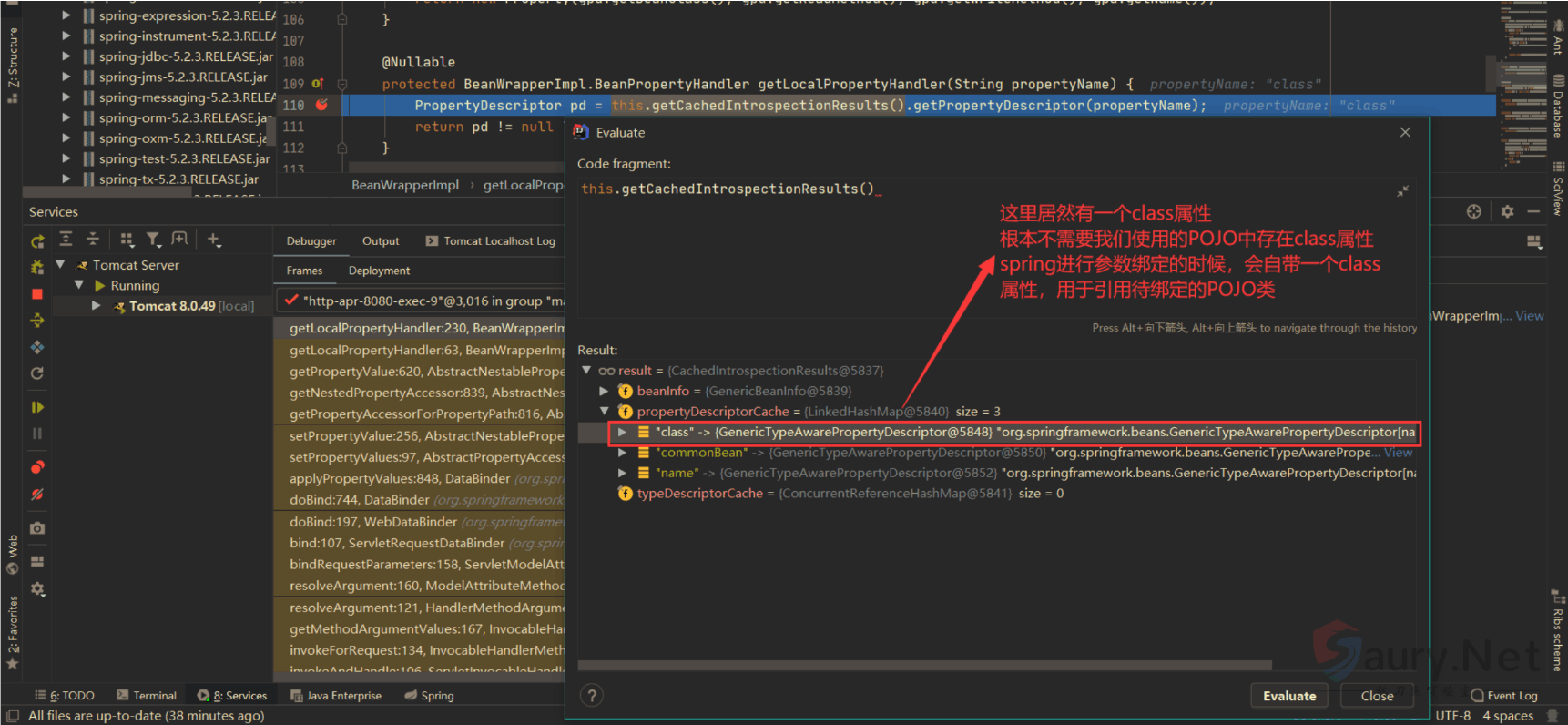
Task: Click View link beside commonBean entry
Action: [x=1398, y=453]
